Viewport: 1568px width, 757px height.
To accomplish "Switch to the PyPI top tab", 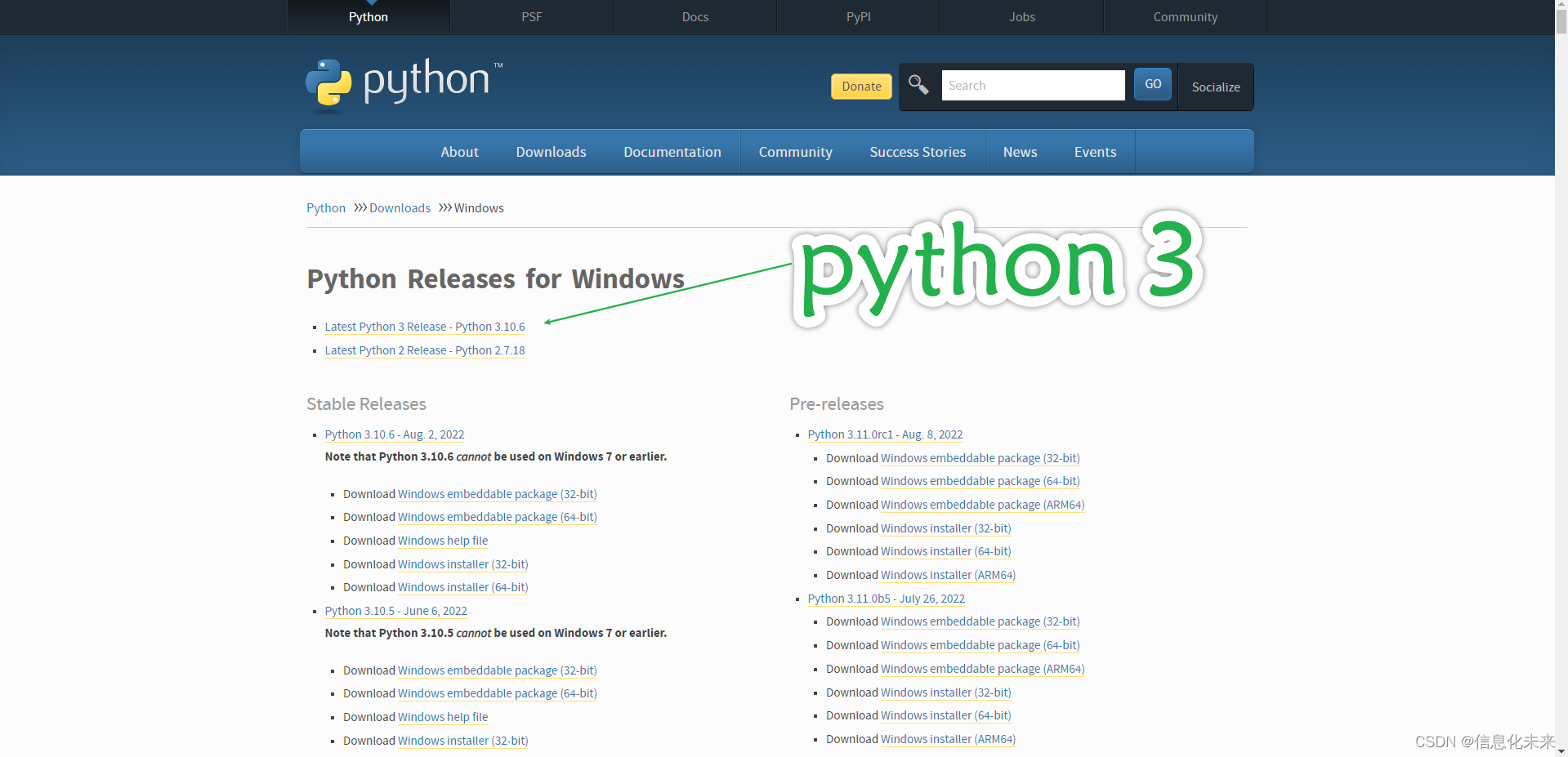I will click(x=858, y=17).
